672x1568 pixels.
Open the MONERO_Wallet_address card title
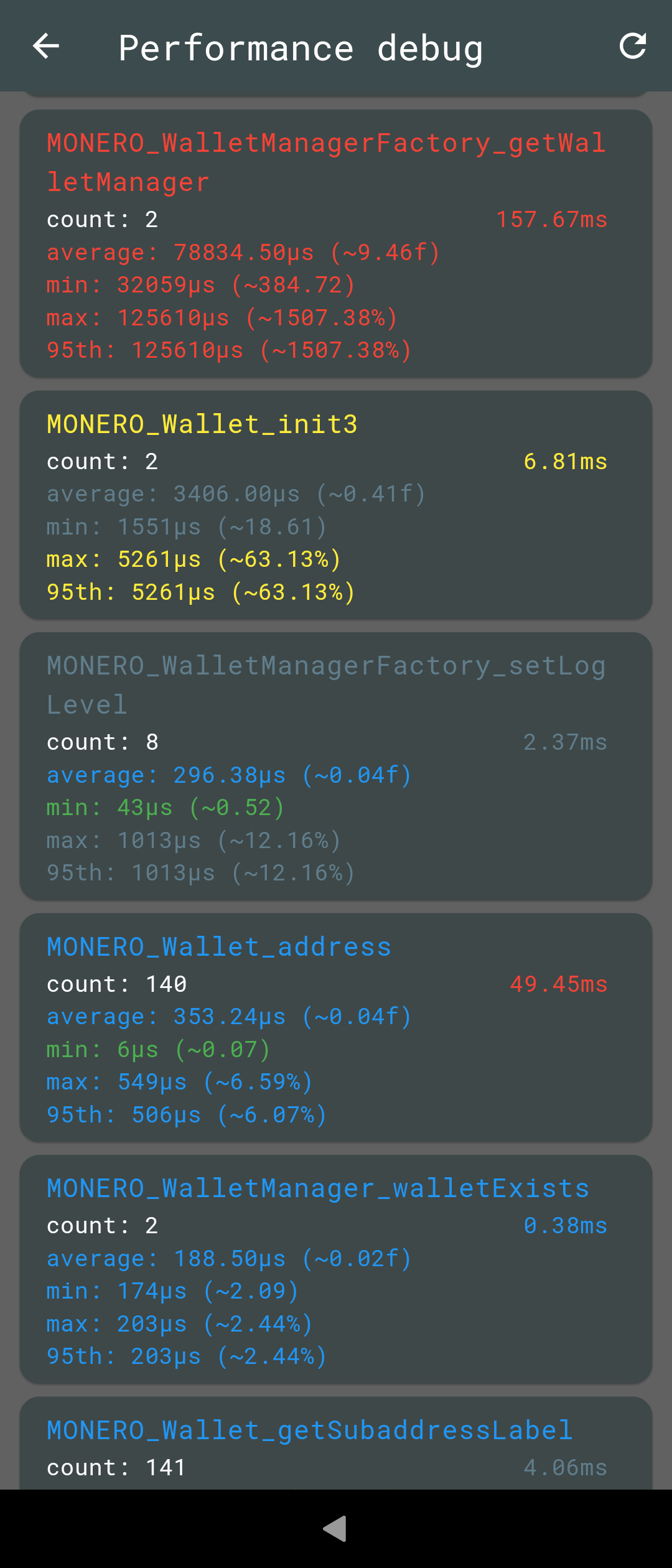219,947
